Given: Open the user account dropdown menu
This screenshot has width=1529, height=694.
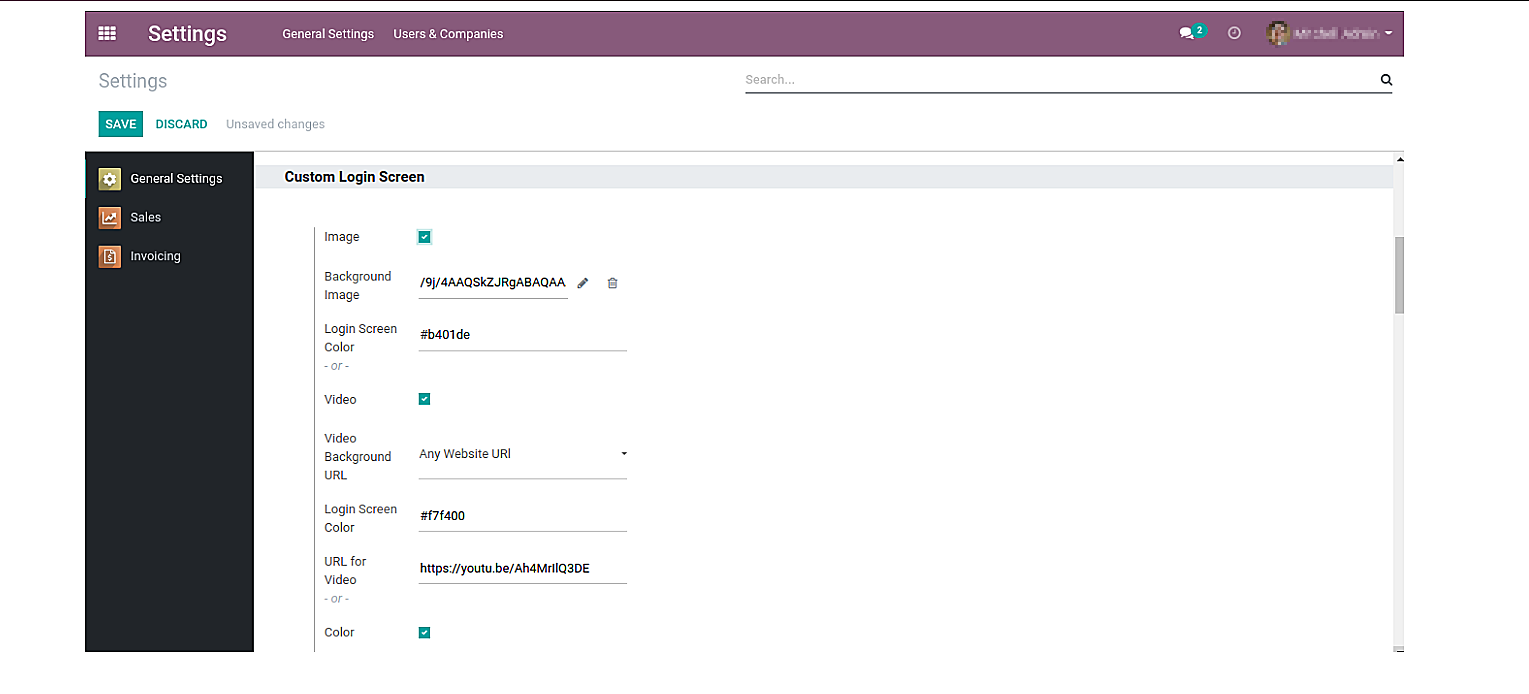Looking at the screenshot, I should click(1331, 32).
